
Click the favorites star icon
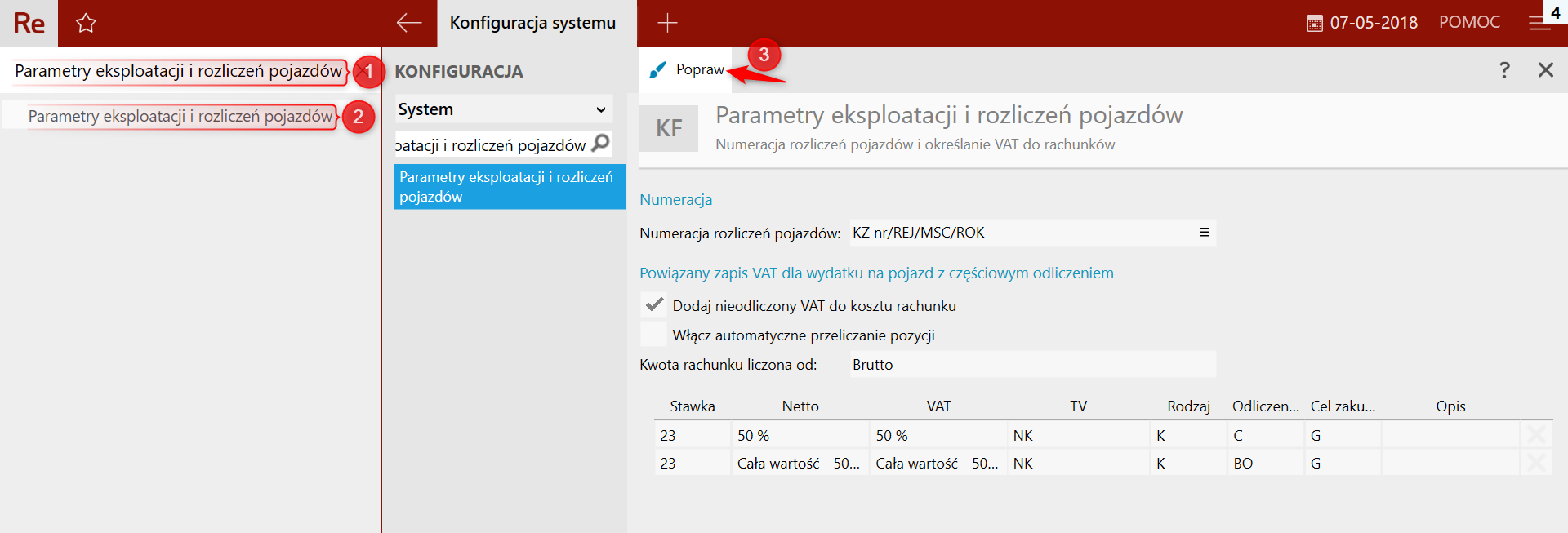click(86, 23)
